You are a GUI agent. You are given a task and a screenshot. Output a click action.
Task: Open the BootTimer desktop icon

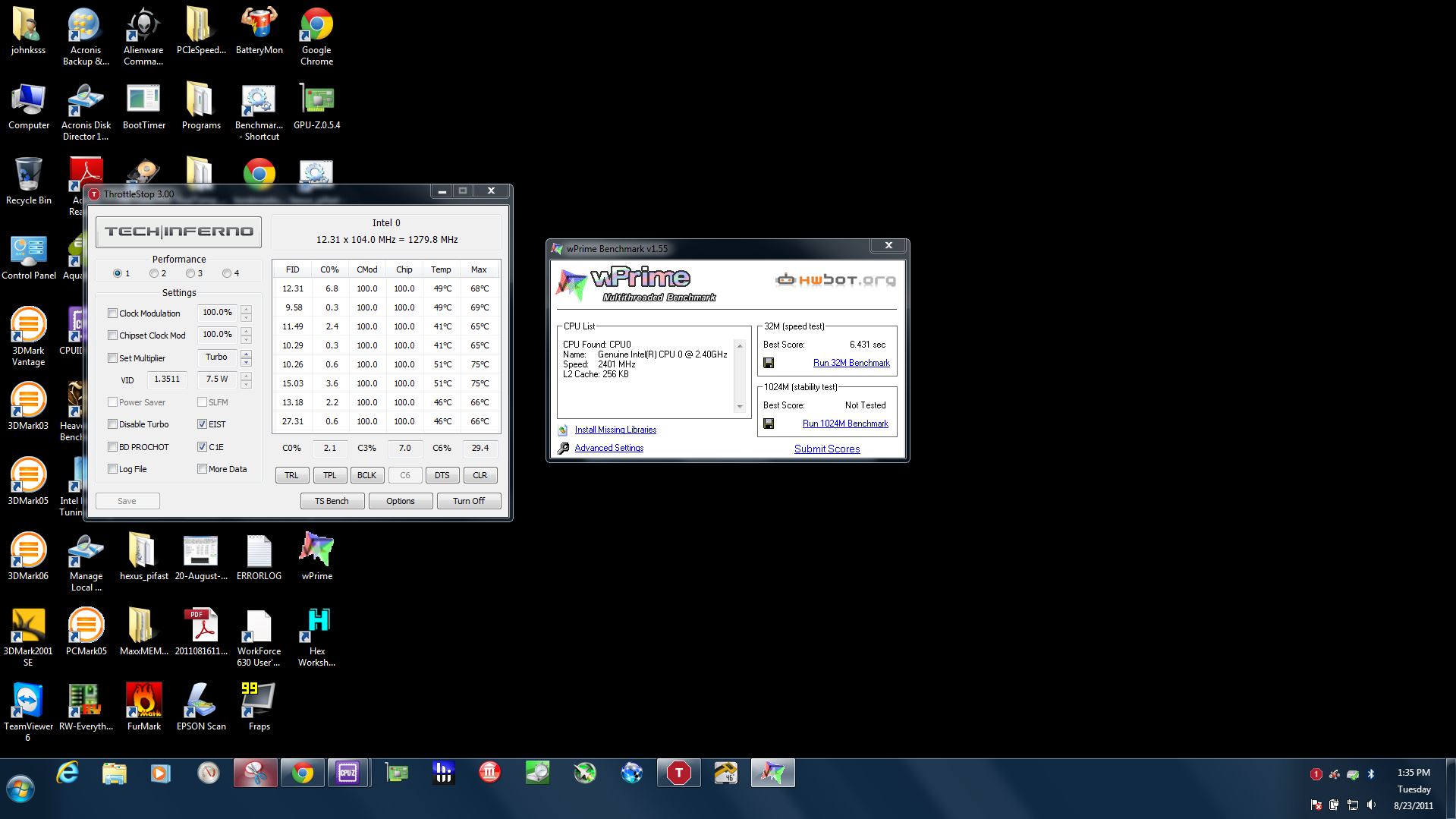pos(143,108)
